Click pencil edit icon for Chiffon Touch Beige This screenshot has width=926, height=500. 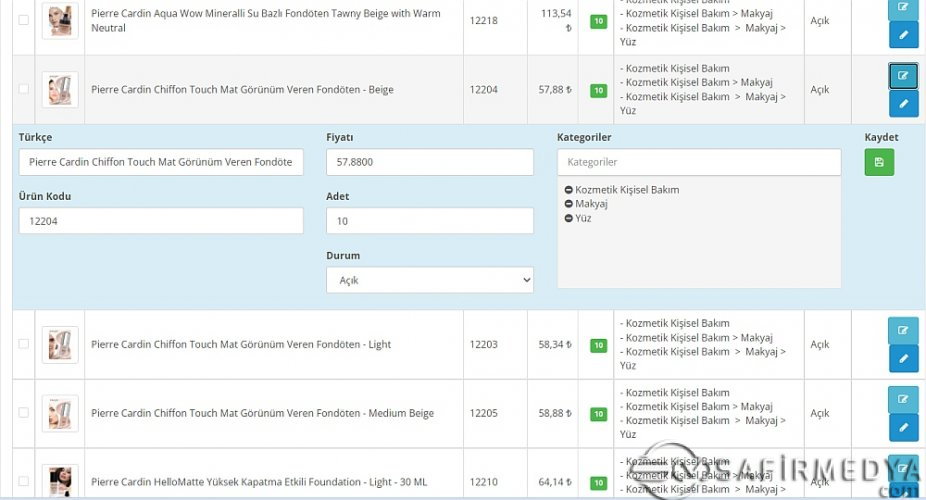(x=903, y=104)
